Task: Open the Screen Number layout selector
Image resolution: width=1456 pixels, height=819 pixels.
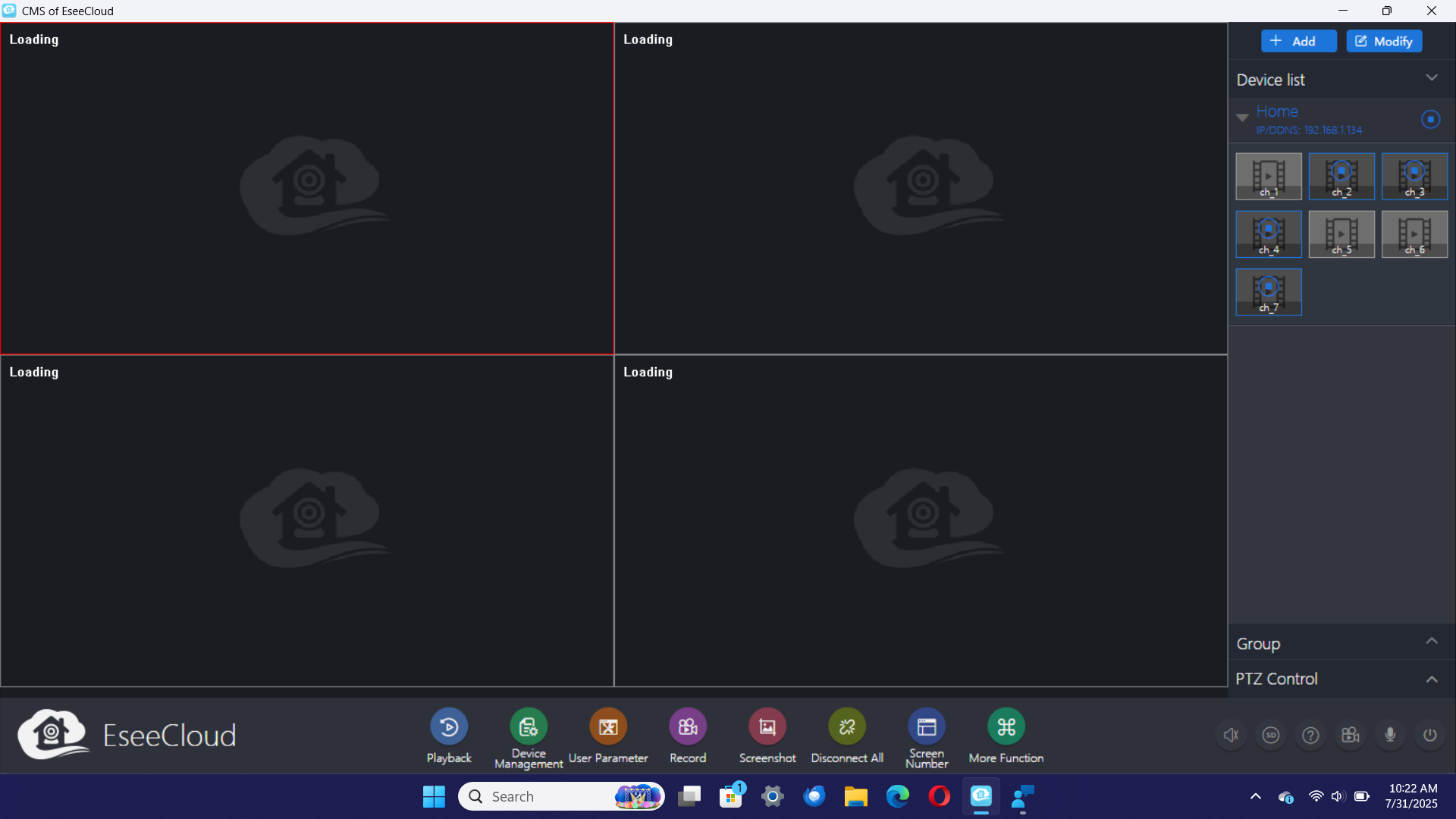Action: [927, 726]
